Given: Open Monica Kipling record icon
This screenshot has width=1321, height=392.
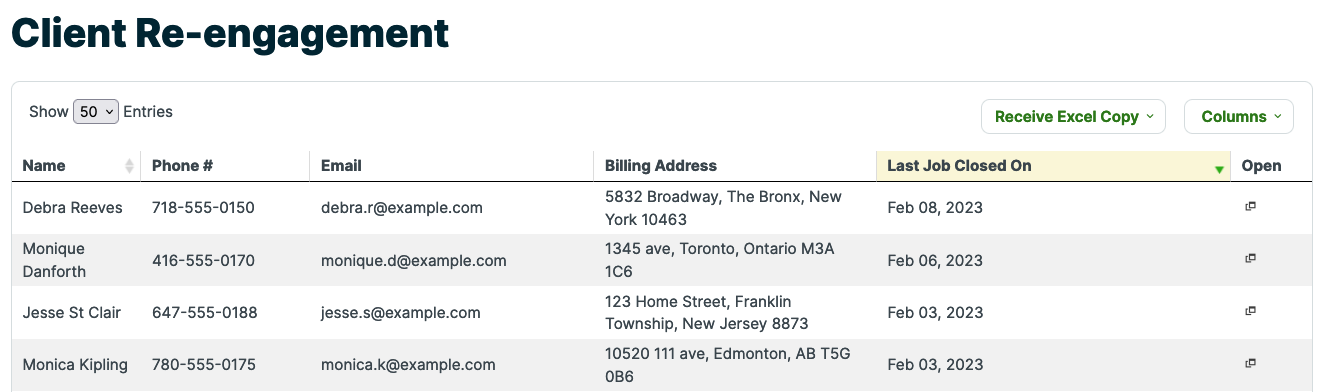Looking at the screenshot, I should pyautogui.click(x=1249, y=363).
